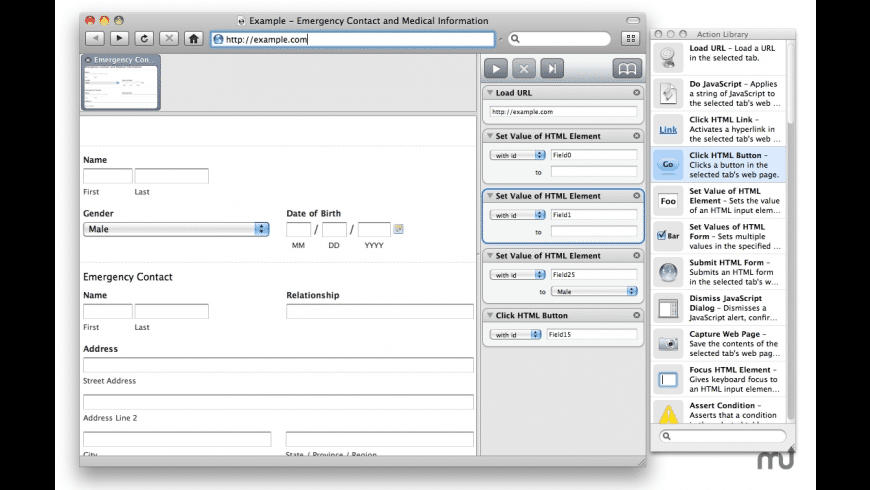
Task: Click the 'to' value field under Field1
Action: point(594,231)
